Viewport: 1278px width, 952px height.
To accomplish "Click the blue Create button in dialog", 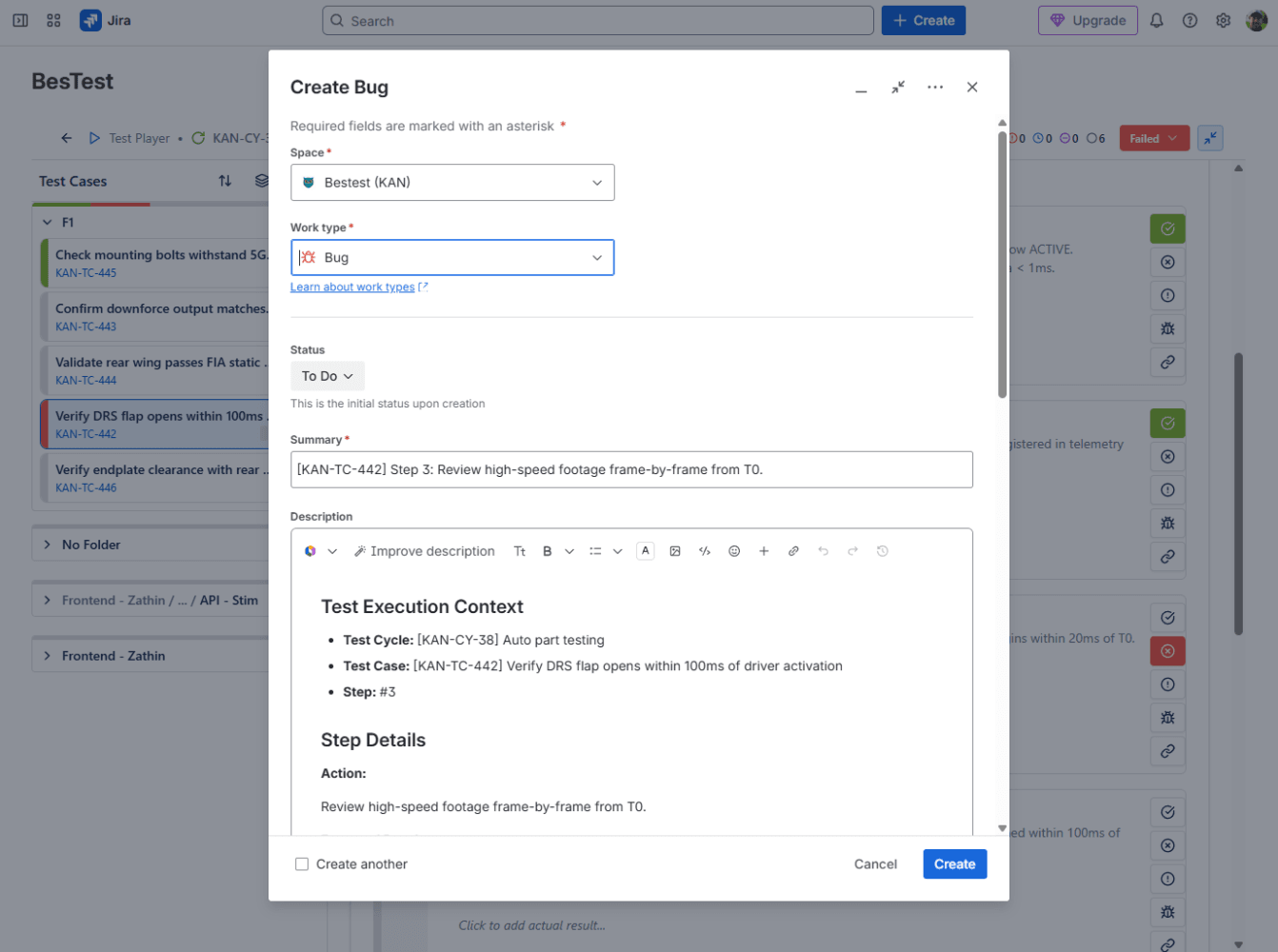I will 954,864.
